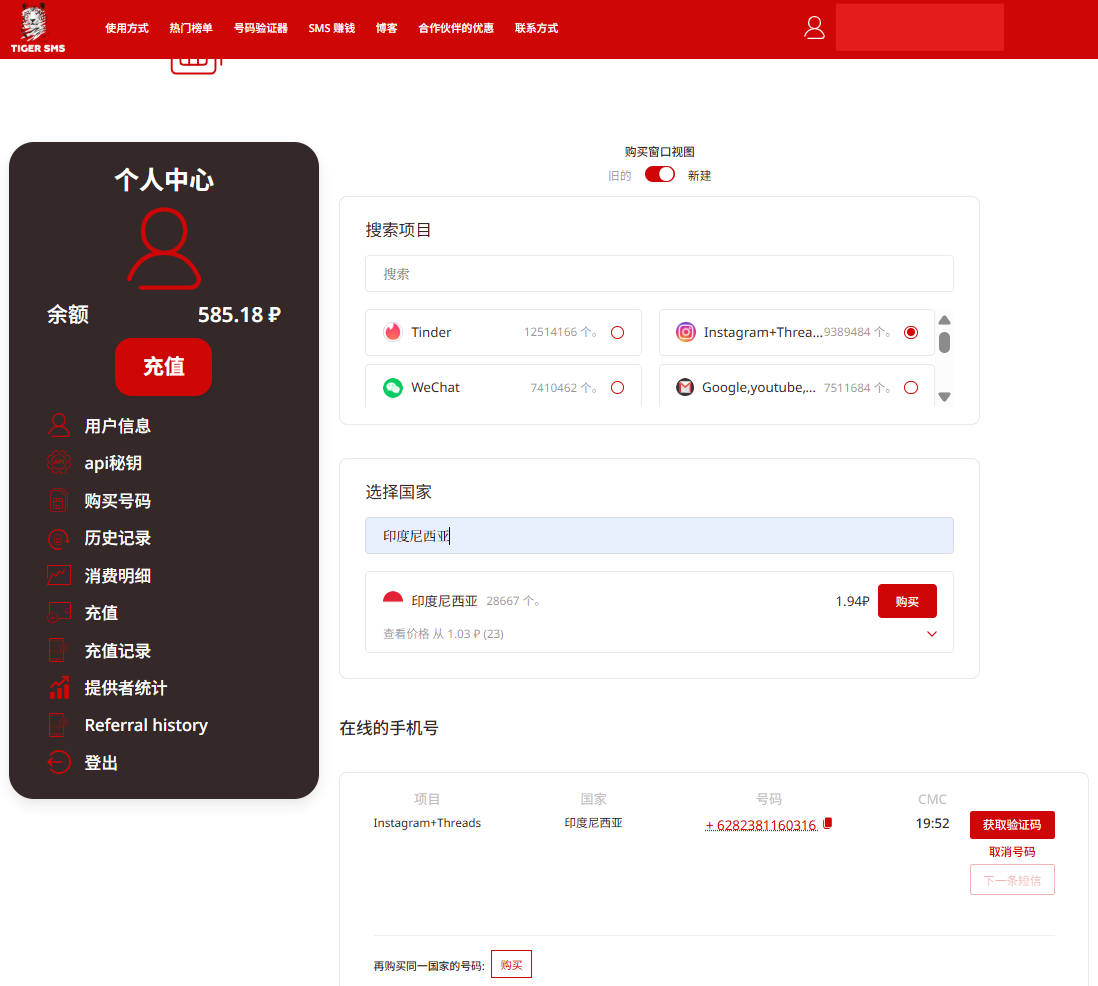Click 登出 to log out
Viewport: 1098px width, 986px height.
click(x=101, y=762)
